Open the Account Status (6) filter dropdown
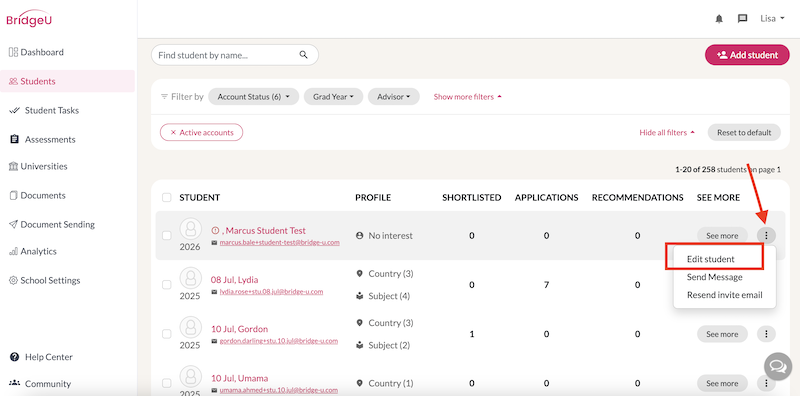Image resolution: width=800 pixels, height=396 pixels. [x=253, y=96]
